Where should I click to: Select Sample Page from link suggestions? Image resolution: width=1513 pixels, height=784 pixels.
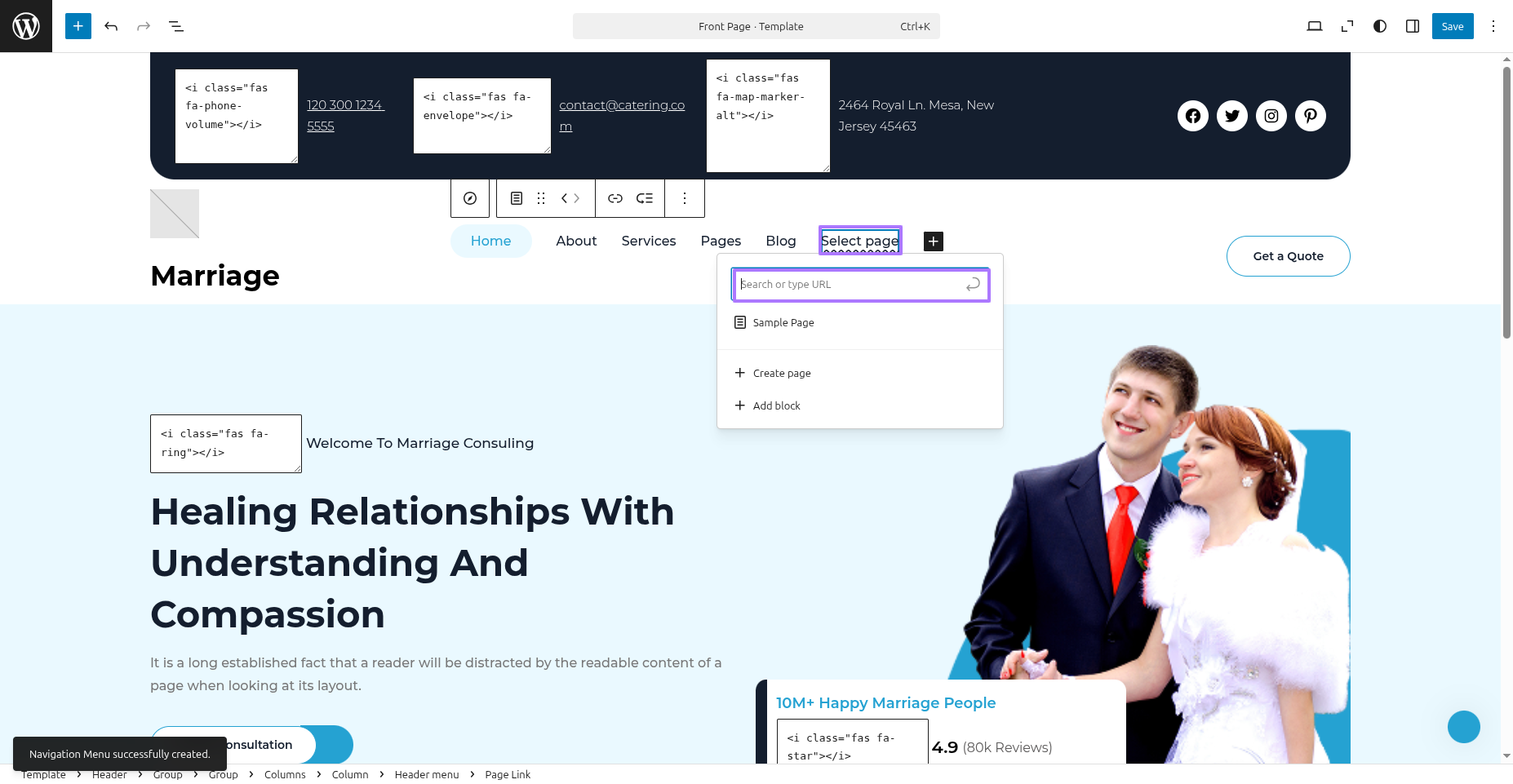783,322
